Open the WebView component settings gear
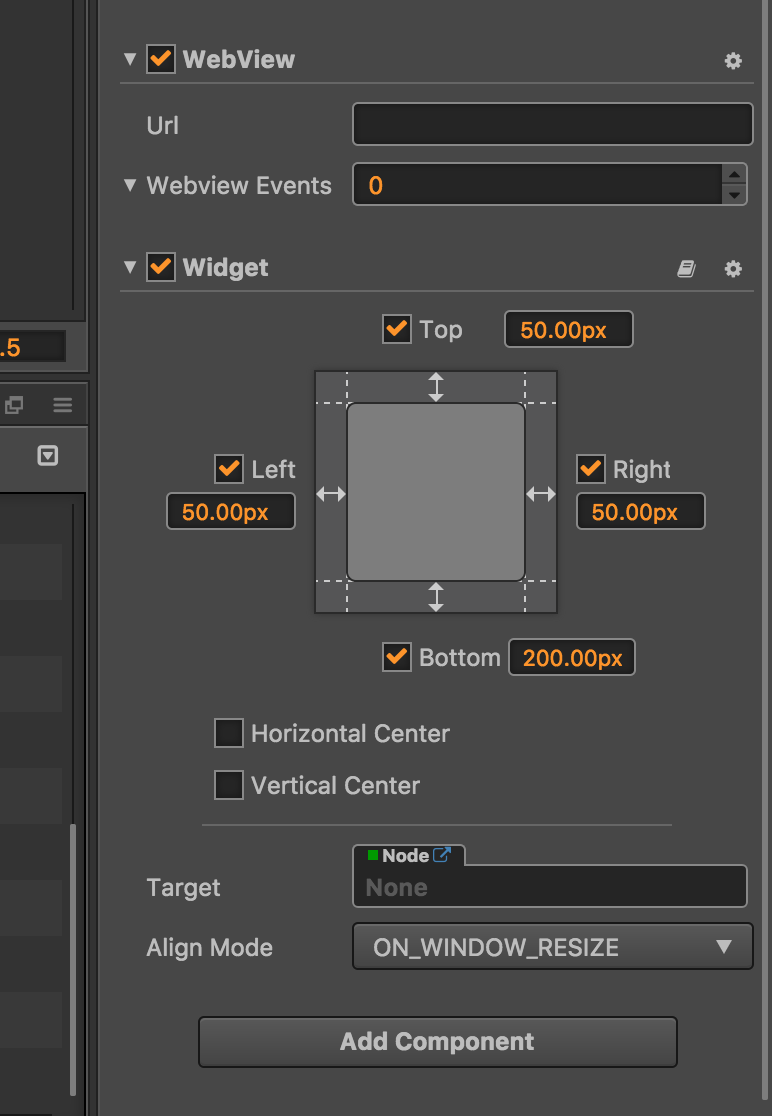 (x=733, y=61)
